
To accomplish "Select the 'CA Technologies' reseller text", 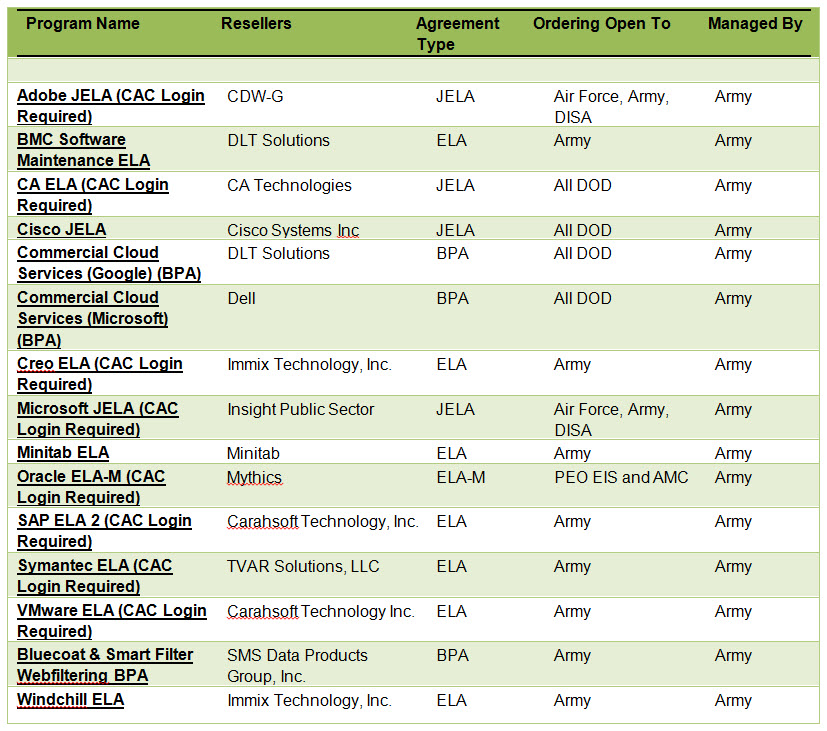I will (289, 186).
